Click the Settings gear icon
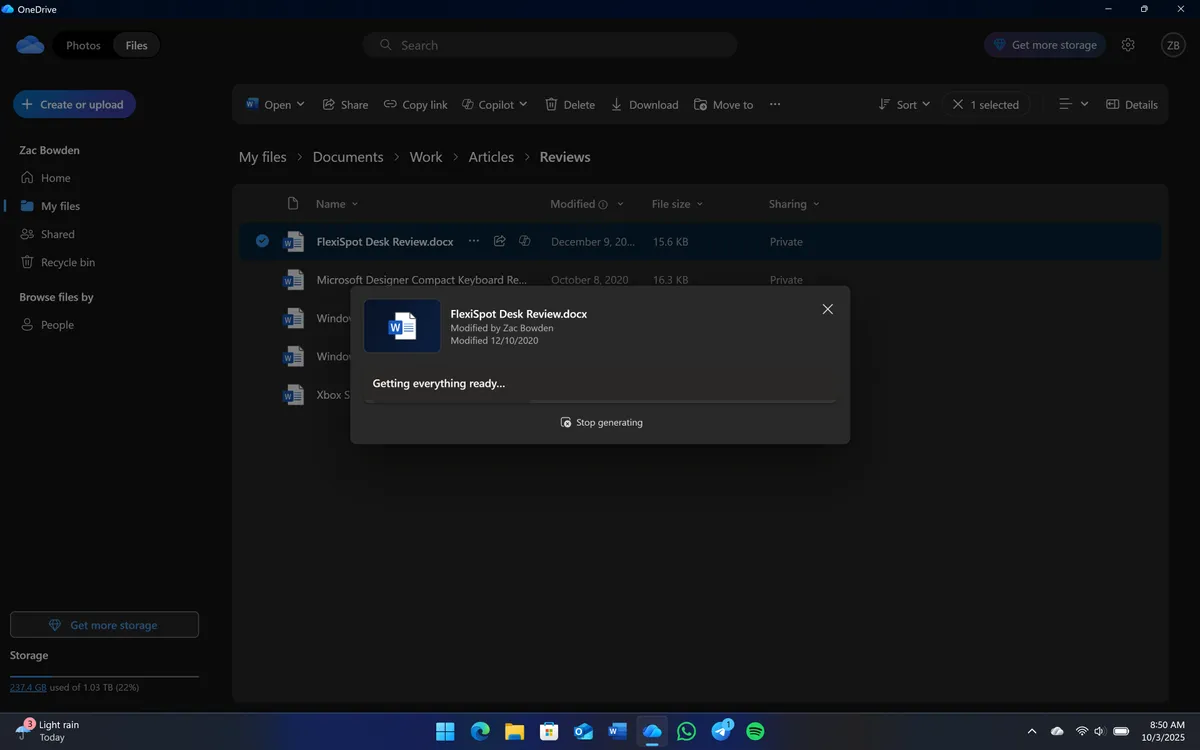Screen dimensions: 1200x750 [1128, 45]
